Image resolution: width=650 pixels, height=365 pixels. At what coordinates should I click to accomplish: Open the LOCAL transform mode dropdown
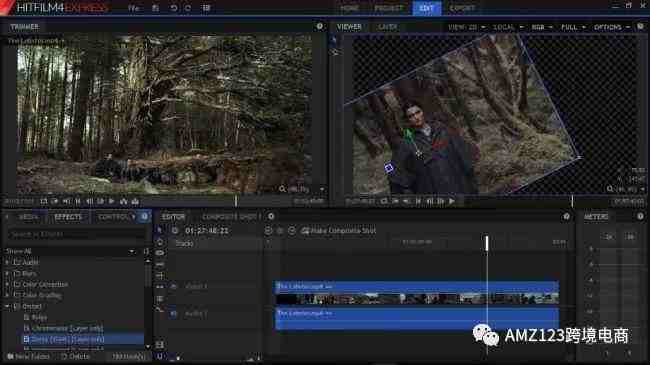(508, 27)
